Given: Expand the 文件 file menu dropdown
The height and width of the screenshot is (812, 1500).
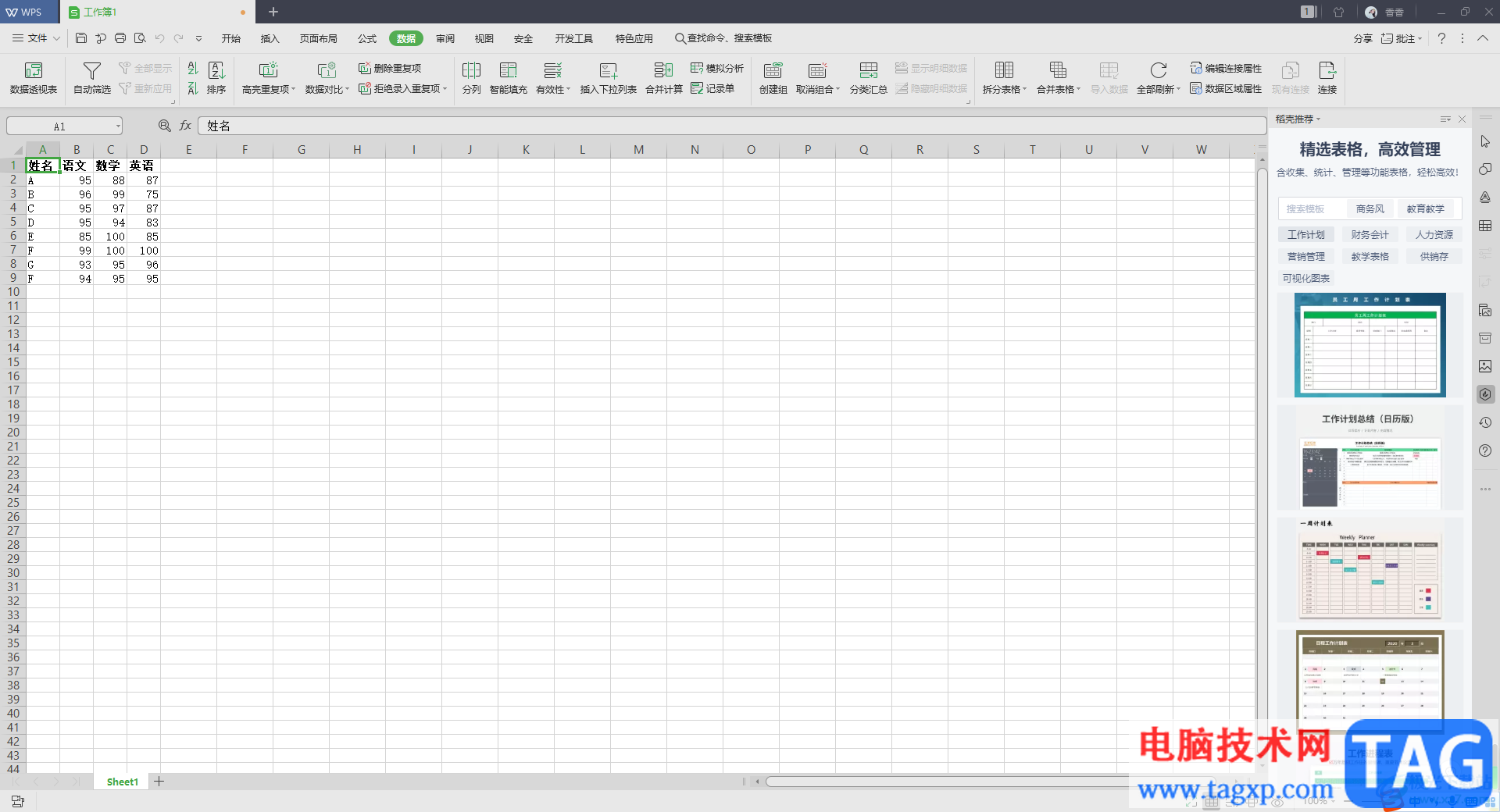Looking at the screenshot, I should tap(56, 38).
